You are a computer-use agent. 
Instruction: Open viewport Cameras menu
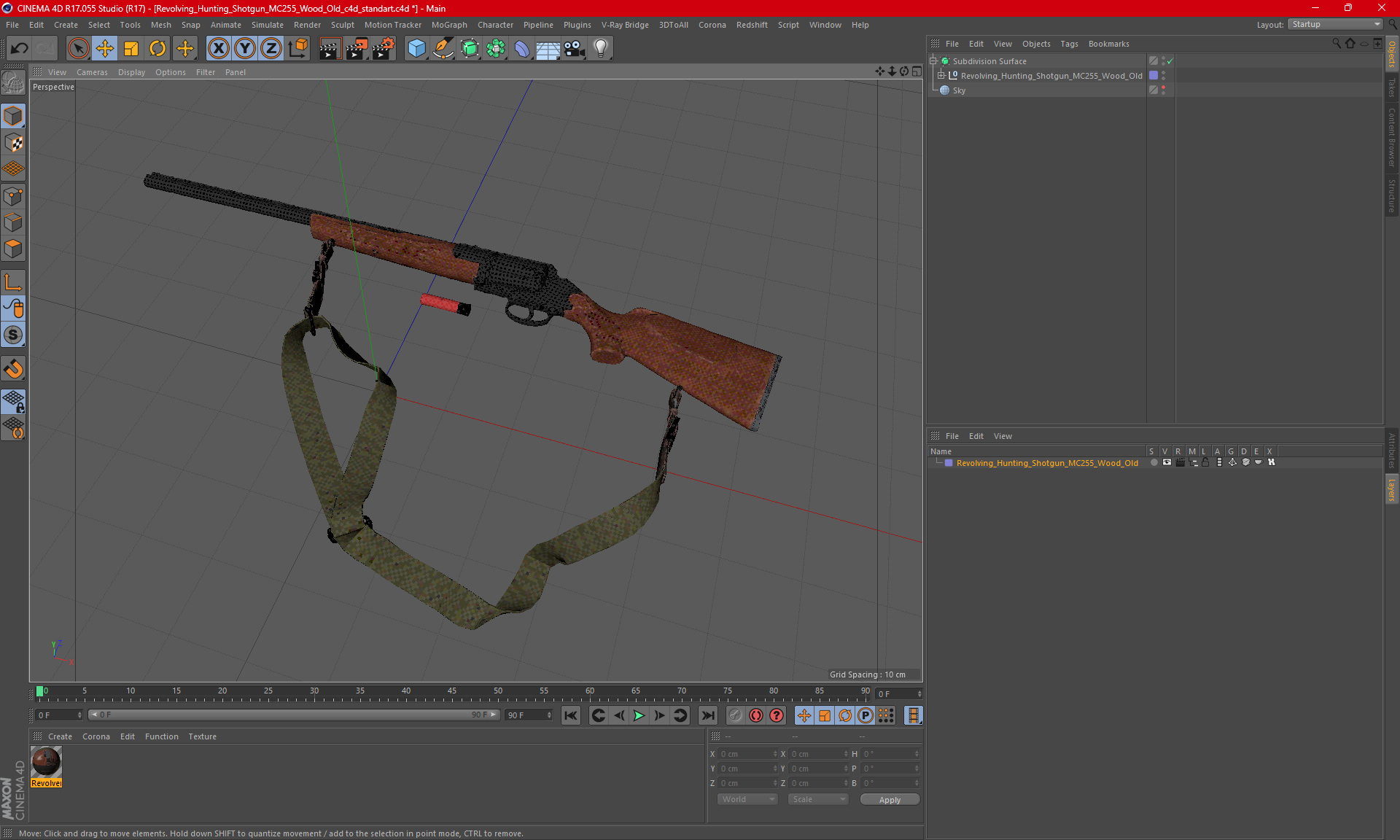(x=92, y=72)
